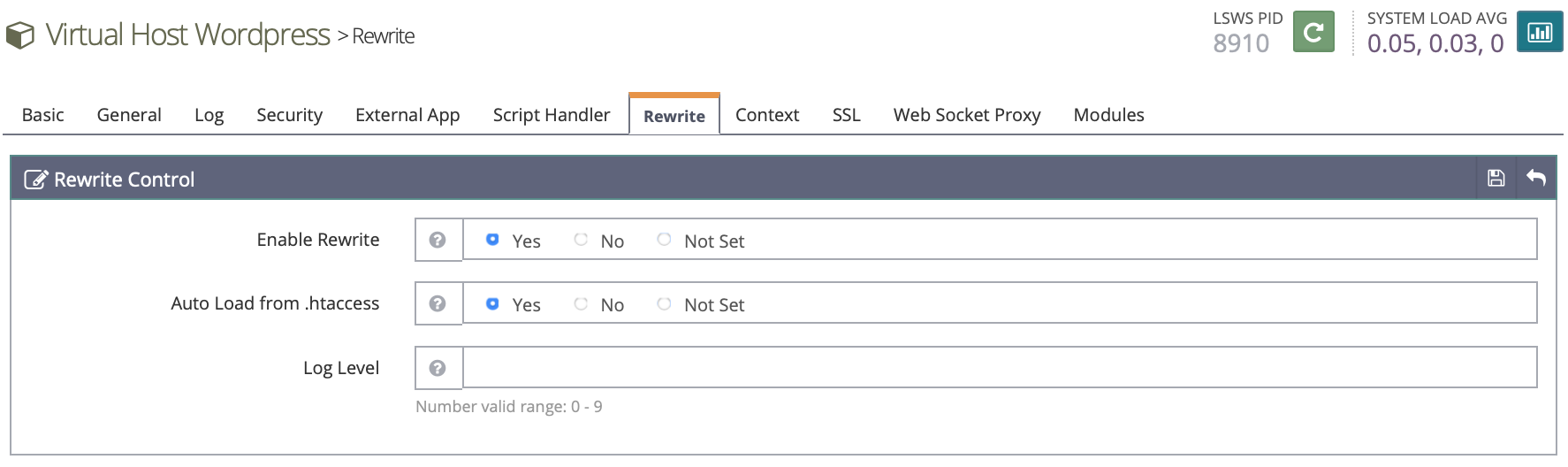Image resolution: width=1568 pixels, height=467 pixels.
Task: Switch to the Security tab
Action: pyautogui.click(x=289, y=115)
